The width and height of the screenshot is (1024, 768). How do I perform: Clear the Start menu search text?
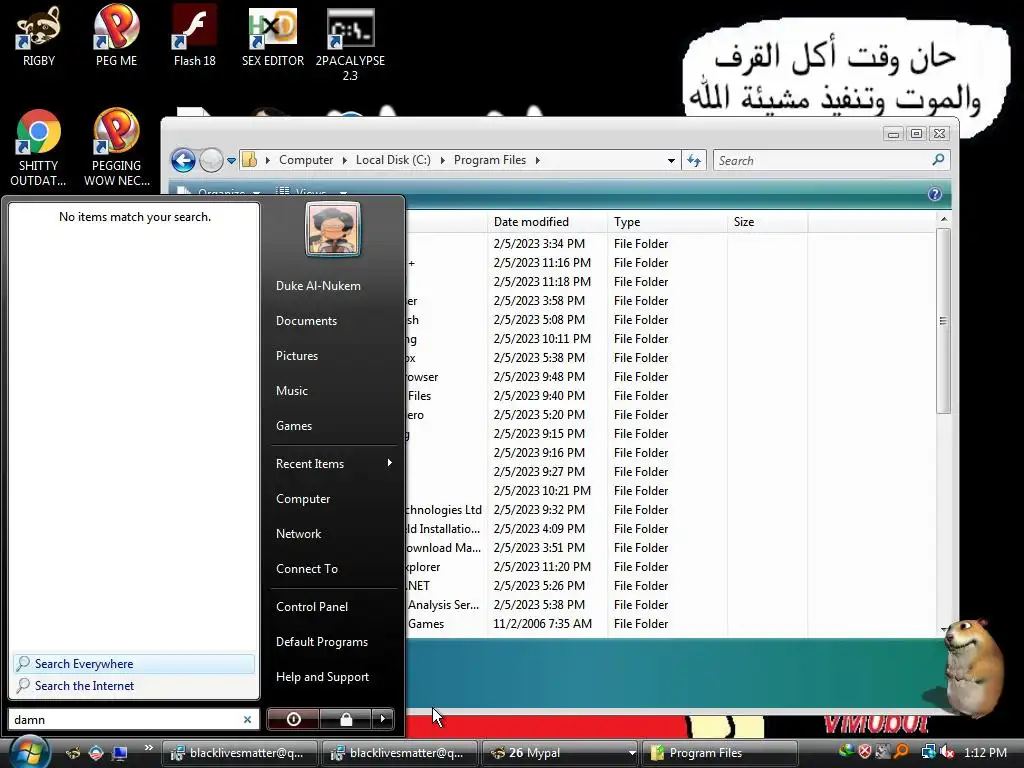(x=248, y=719)
